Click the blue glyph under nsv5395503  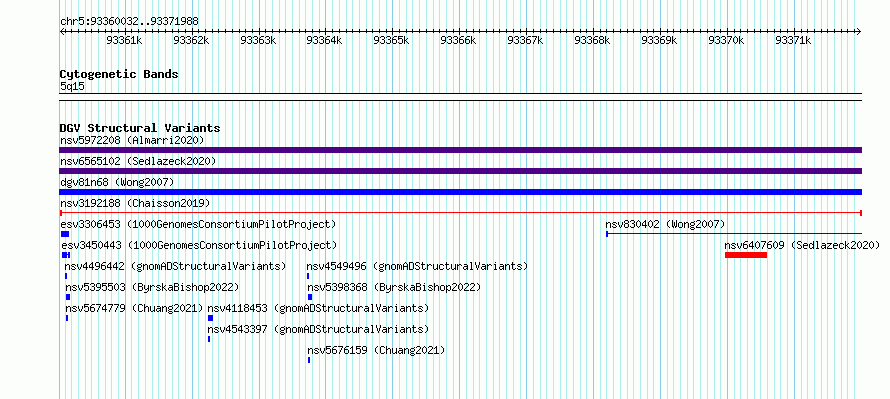pyautogui.click(x=68, y=297)
